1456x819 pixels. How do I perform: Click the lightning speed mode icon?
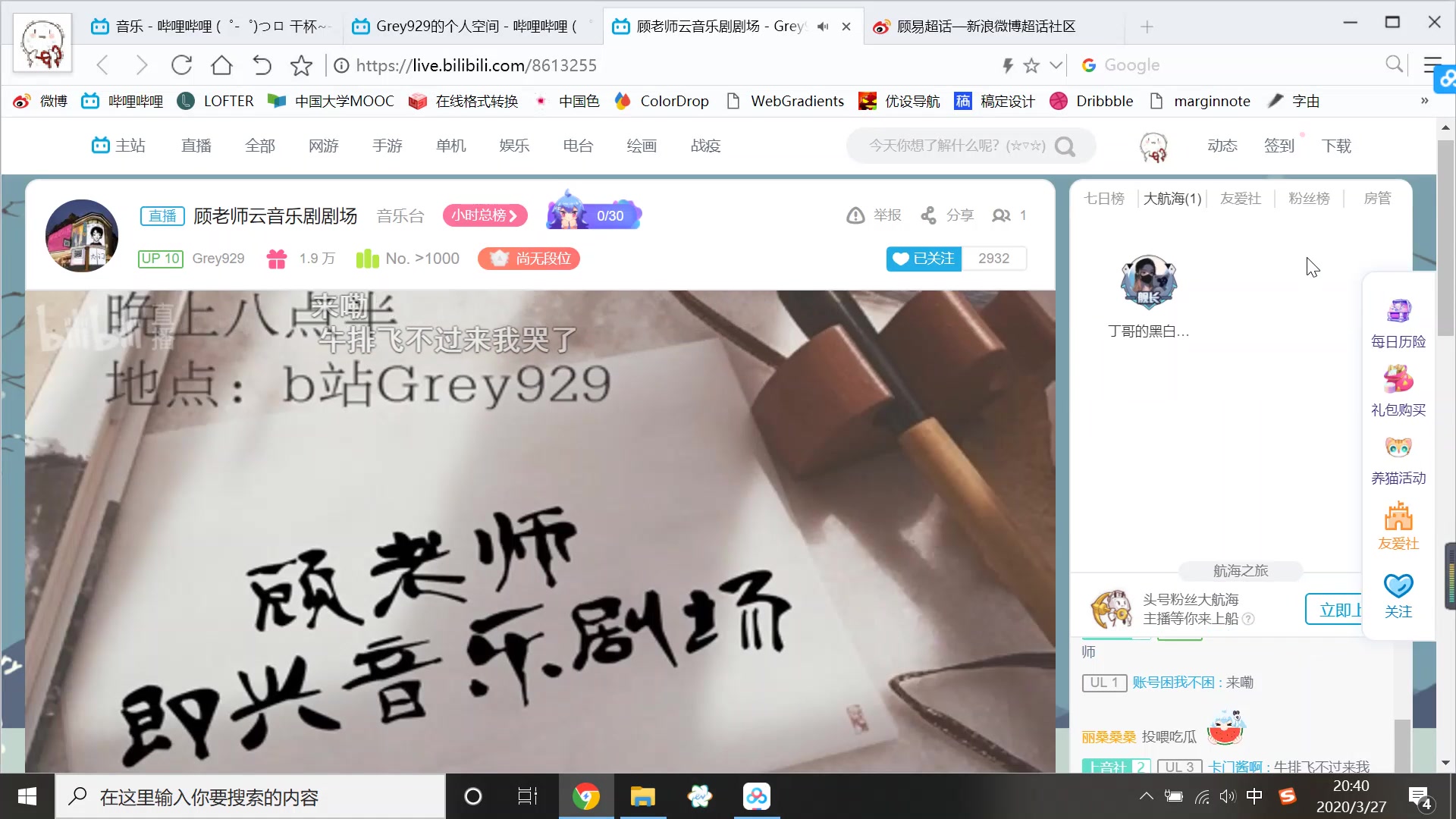coord(1008,65)
